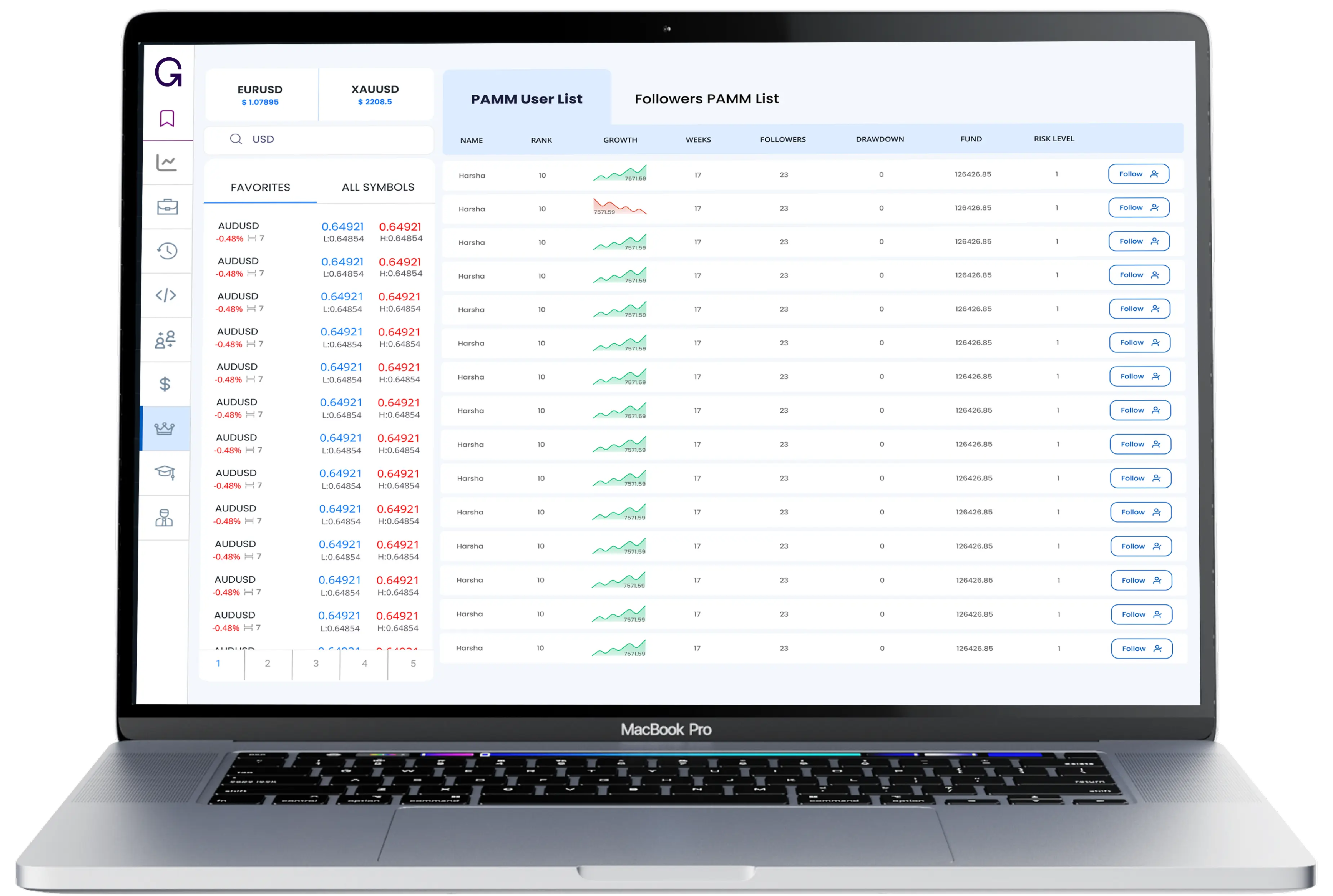Click fund value 126426.85 in first row
Screen dimensions: 1333x896
pyautogui.click(x=973, y=174)
